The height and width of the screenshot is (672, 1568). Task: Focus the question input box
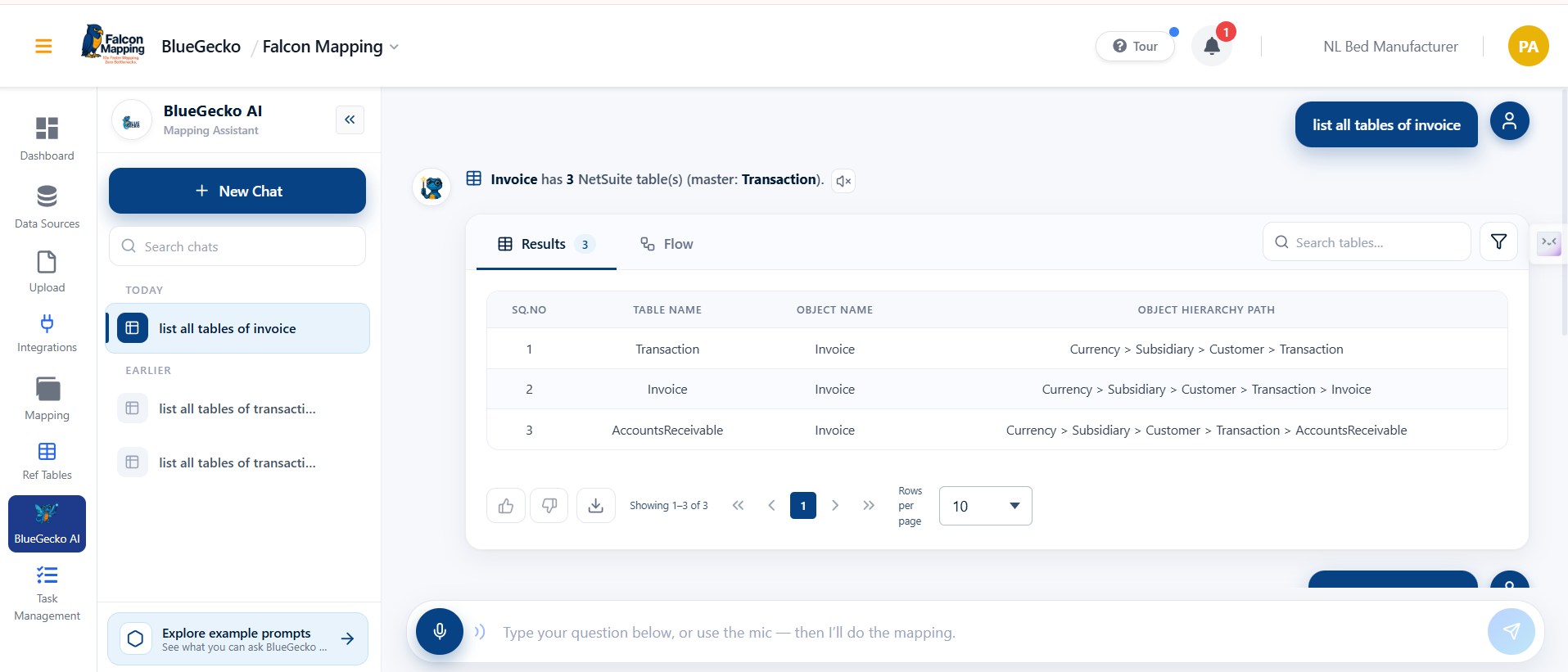pyautogui.click(x=987, y=632)
